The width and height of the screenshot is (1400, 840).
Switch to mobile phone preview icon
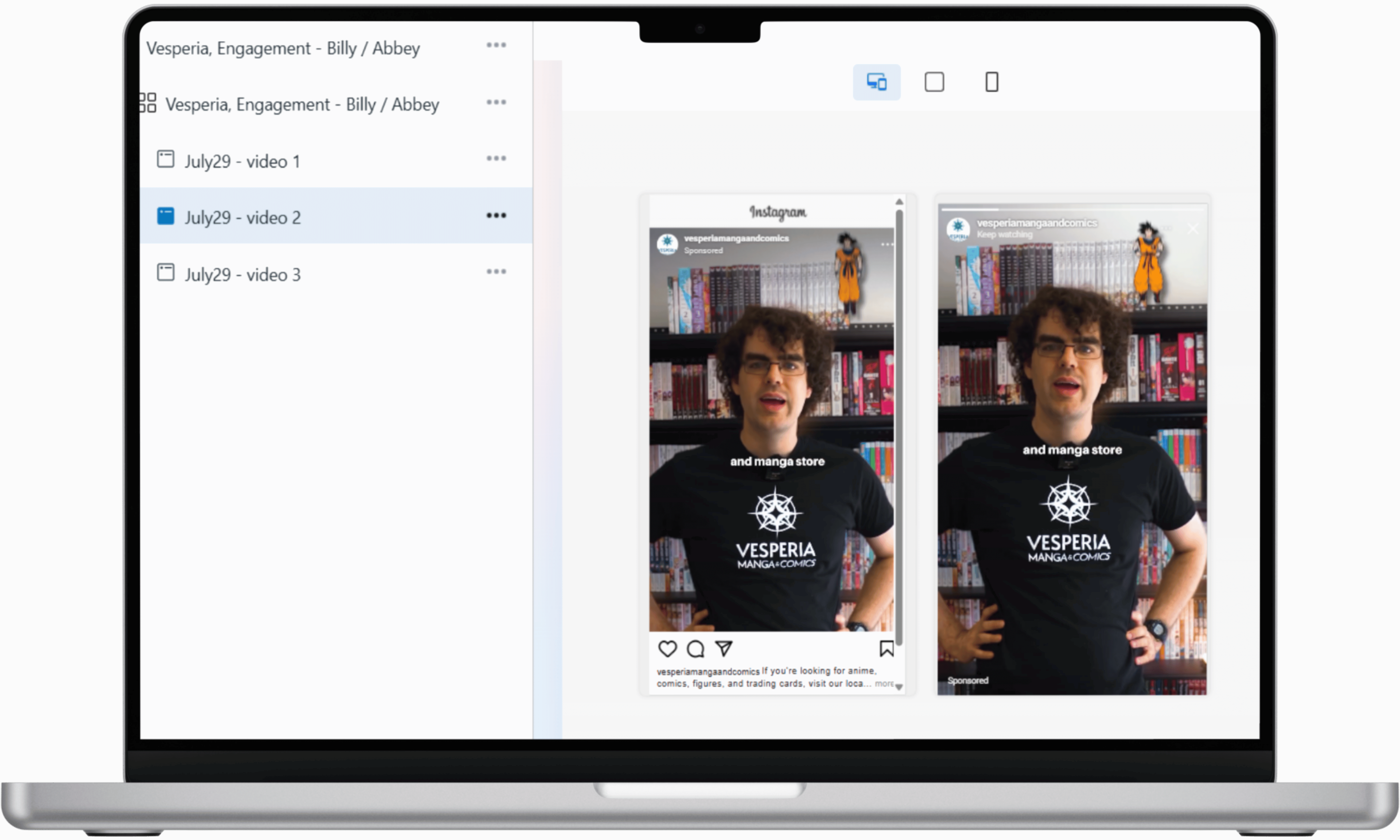coord(991,82)
